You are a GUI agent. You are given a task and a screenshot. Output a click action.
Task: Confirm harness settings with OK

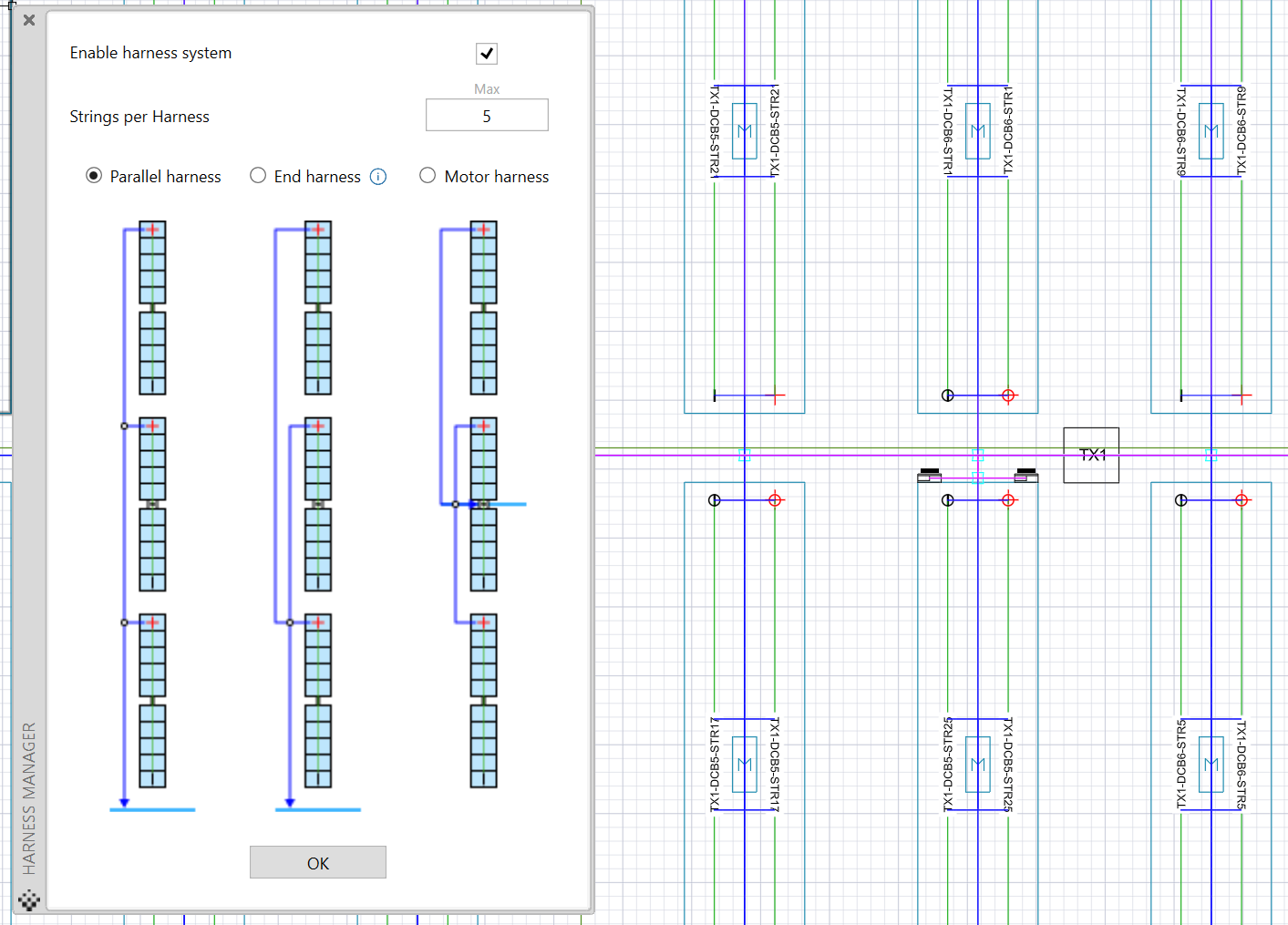click(318, 862)
